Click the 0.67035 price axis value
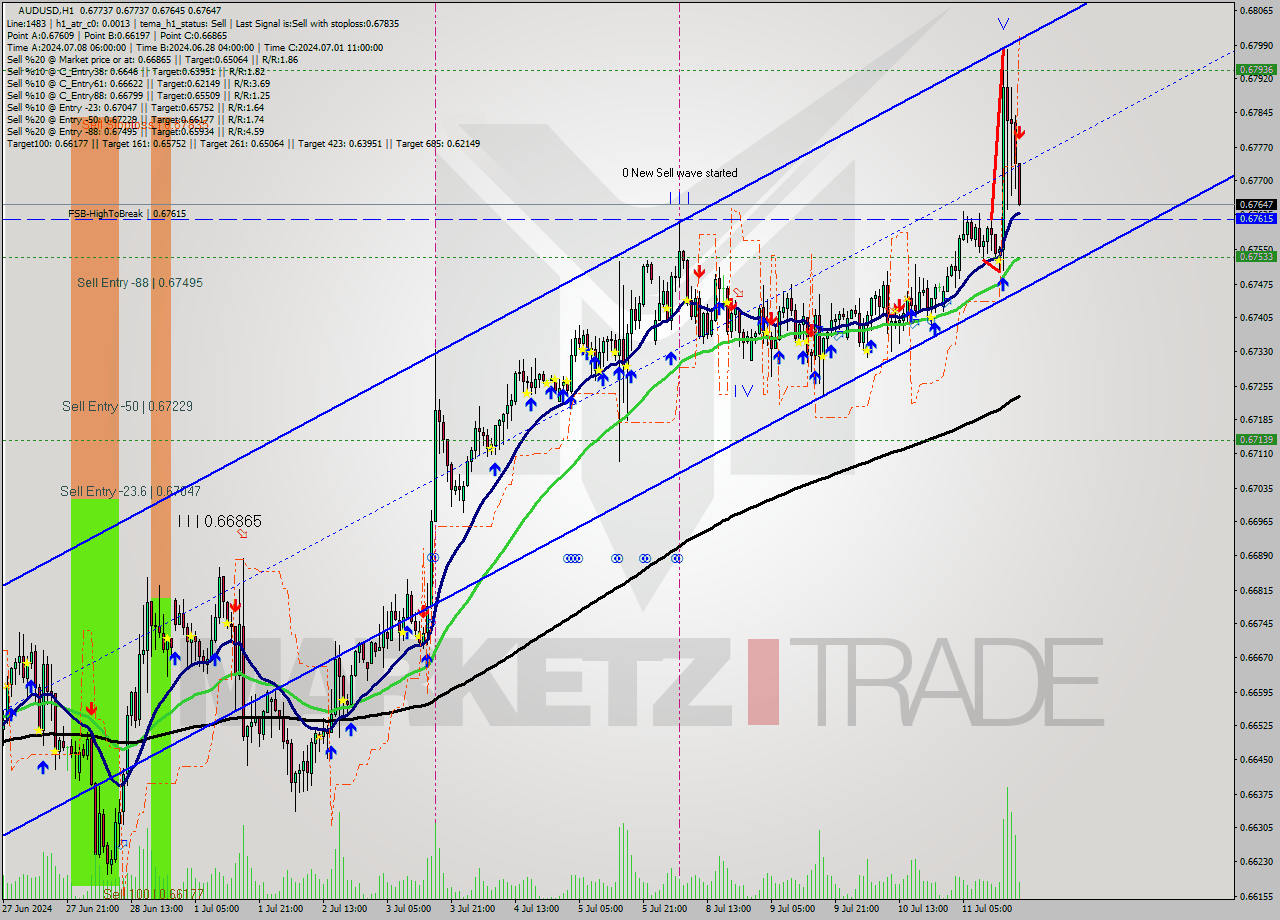This screenshot has height=920, width=1280. (1256, 488)
